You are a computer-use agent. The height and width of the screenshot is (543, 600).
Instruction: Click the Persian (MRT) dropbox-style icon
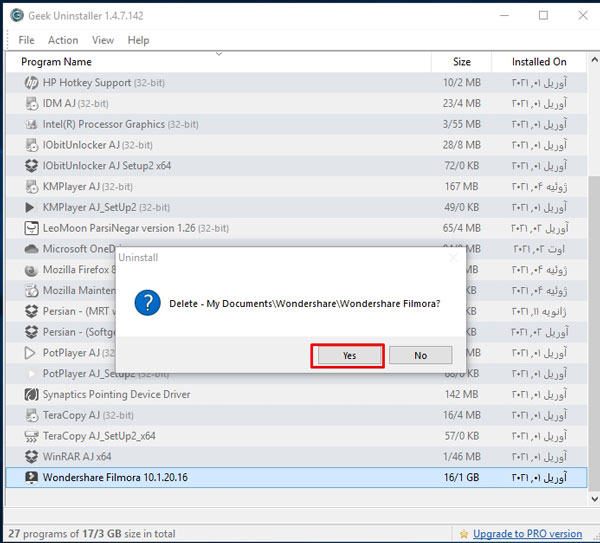pyautogui.click(x=31, y=311)
